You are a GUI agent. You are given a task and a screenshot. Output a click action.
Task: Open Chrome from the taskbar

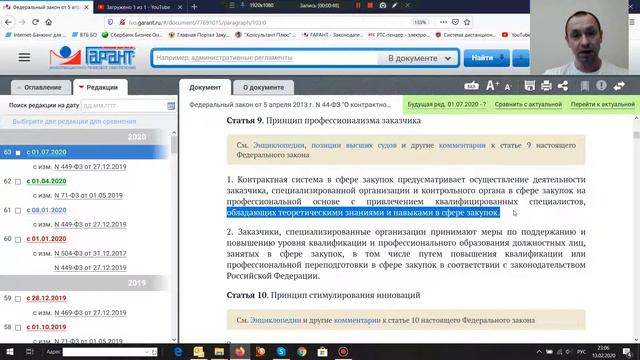(x=302, y=351)
